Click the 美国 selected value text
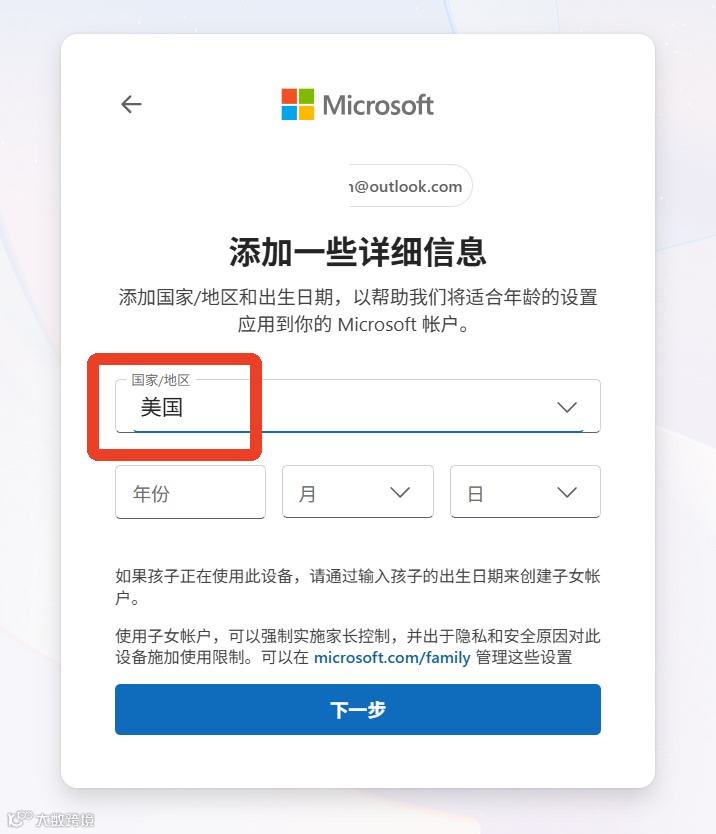 (162, 407)
